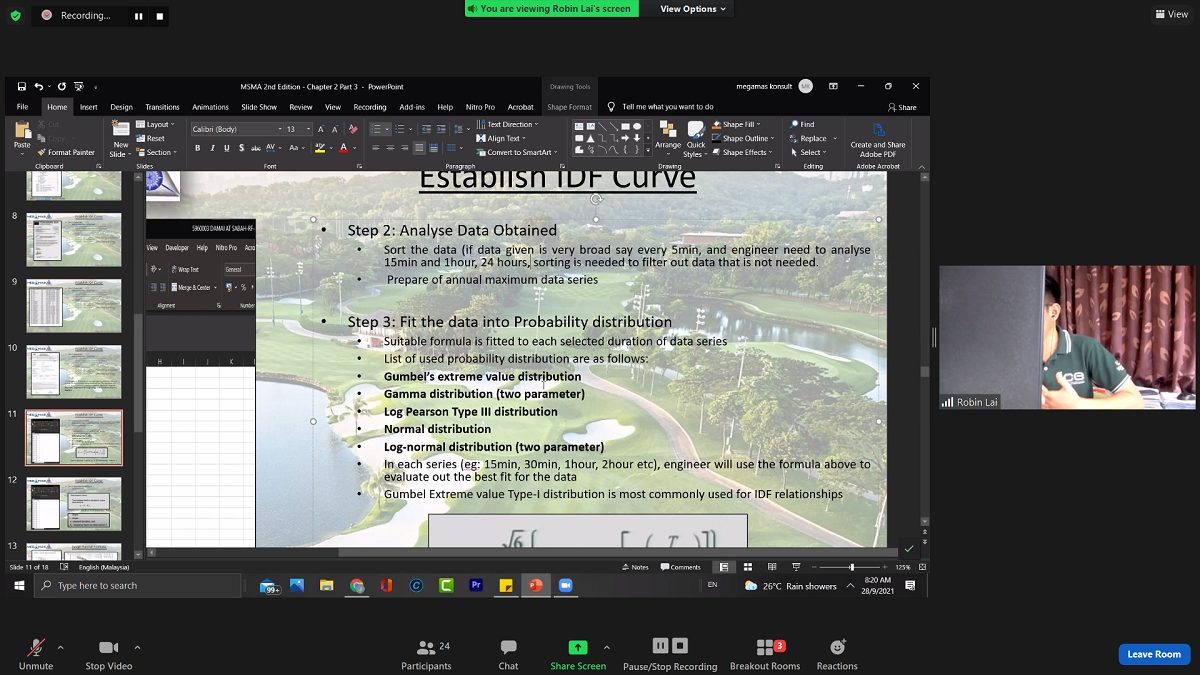Open Chrome from the taskbar

click(x=357, y=585)
